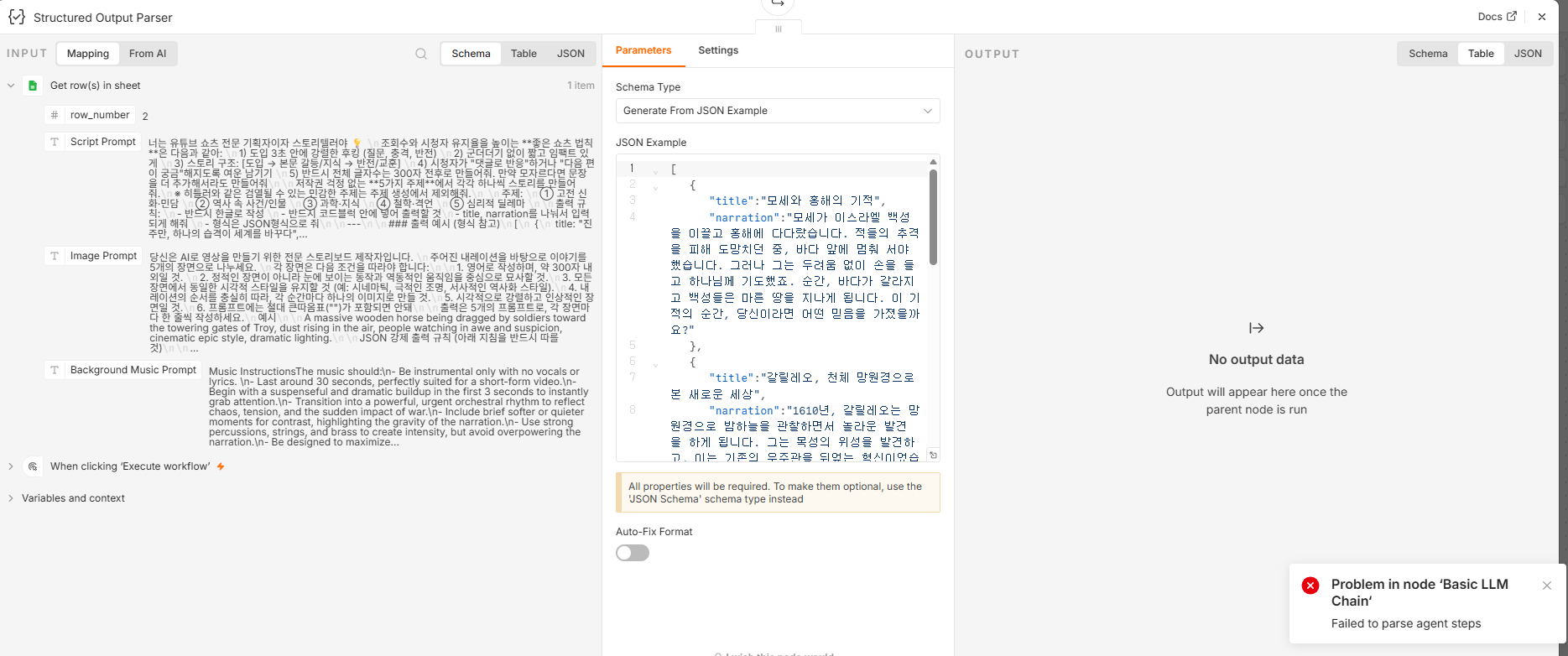
Task: Click text type icon for Background Music Prompt
Action: pyautogui.click(x=55, y=370)
